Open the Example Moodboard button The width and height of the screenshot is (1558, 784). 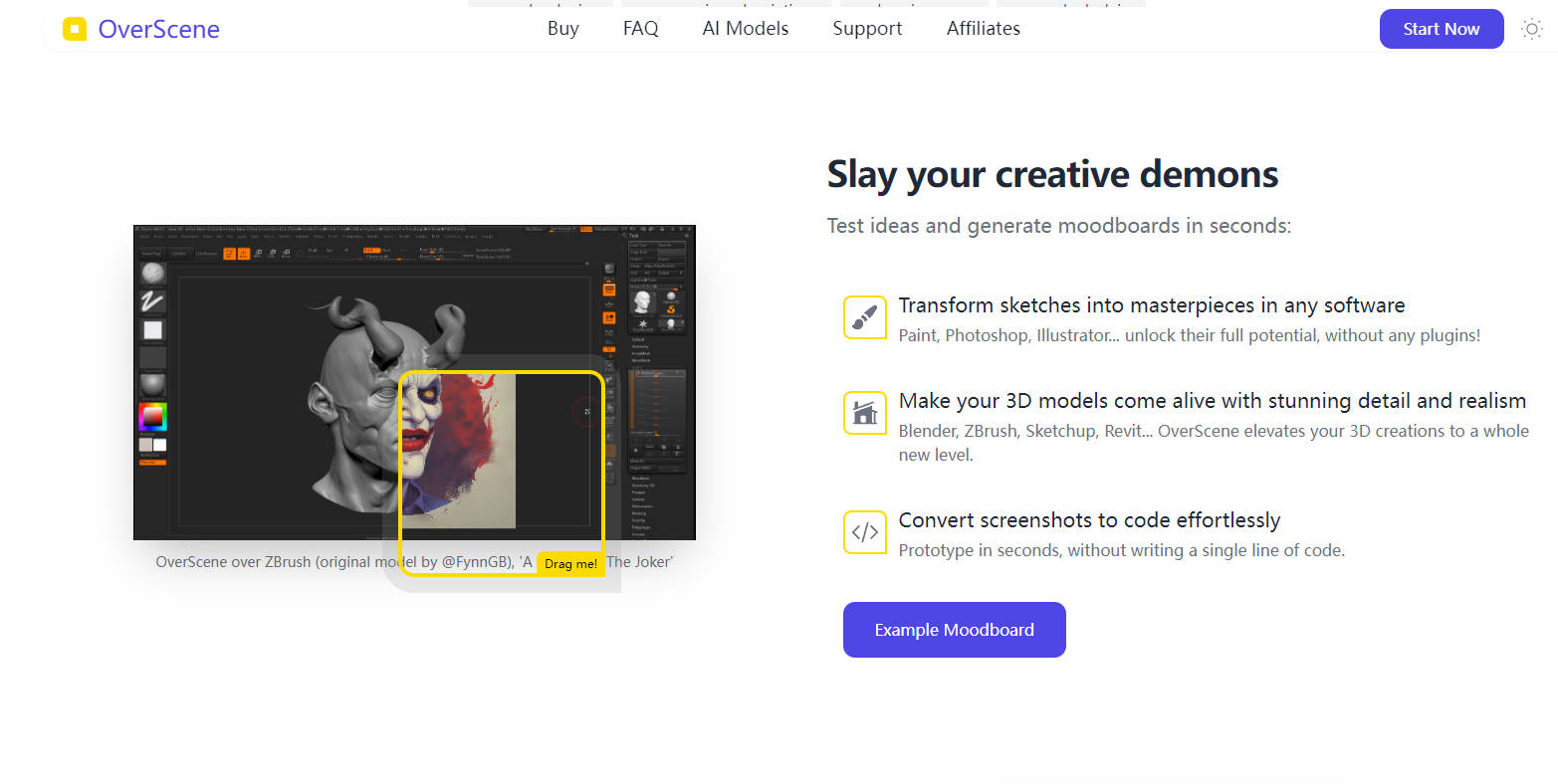point(954,630)
